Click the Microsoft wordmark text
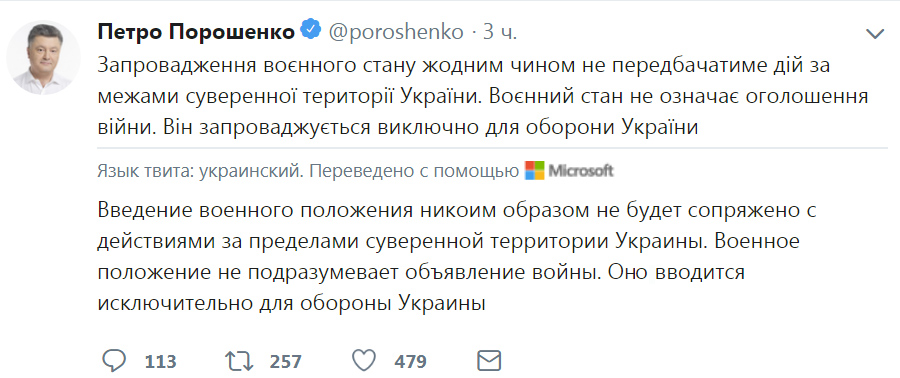This screenshot has height=378, width=900. pos(581,170)
